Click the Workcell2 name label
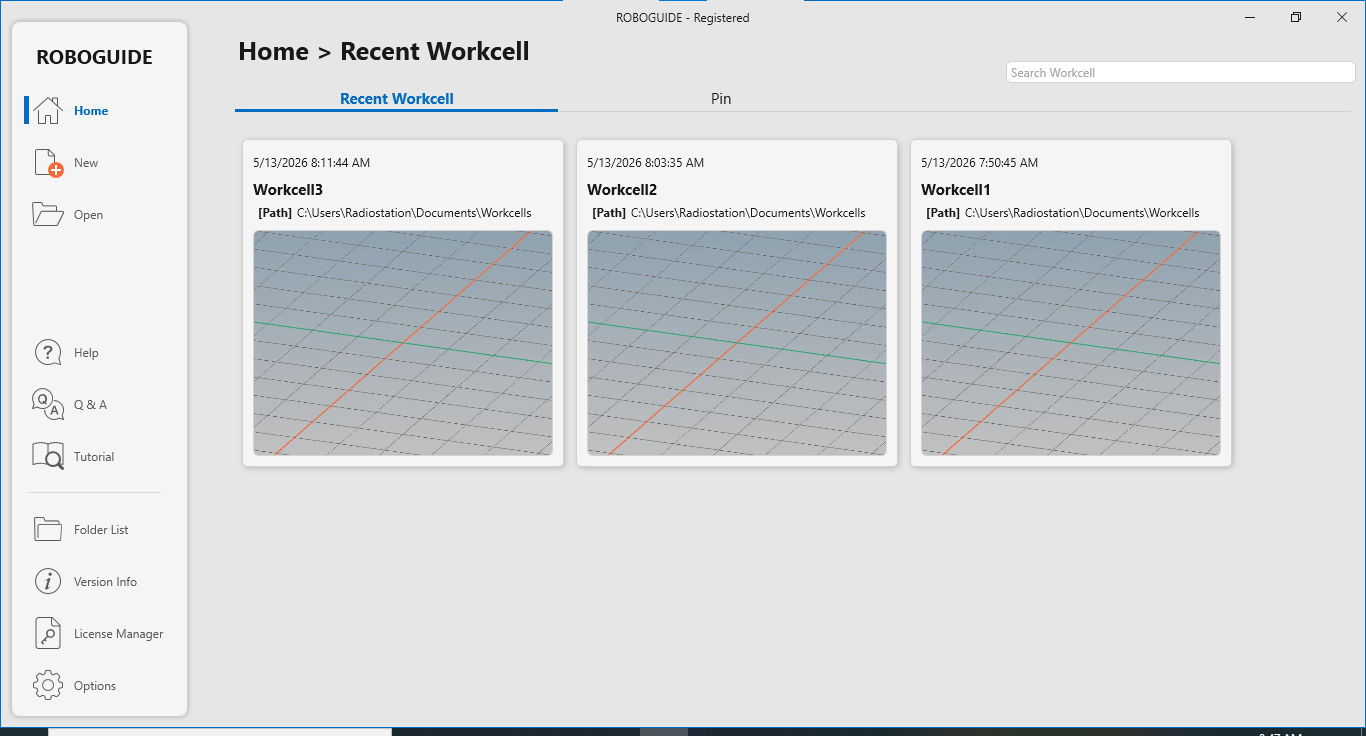Screen dimensions: 1366x736 pyautogui.click(x=622, y=190)
